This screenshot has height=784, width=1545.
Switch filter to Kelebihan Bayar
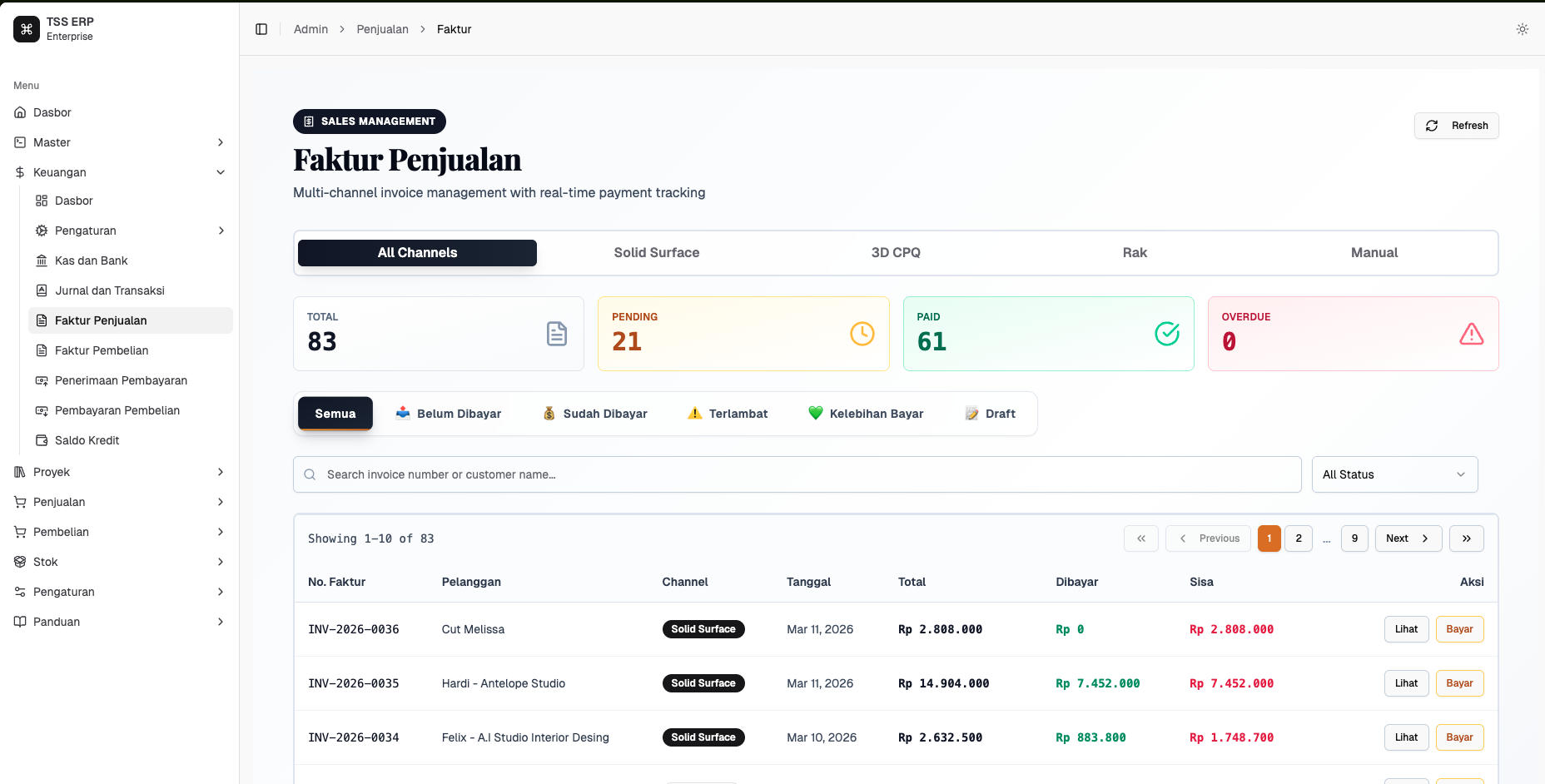pos(866,413)
